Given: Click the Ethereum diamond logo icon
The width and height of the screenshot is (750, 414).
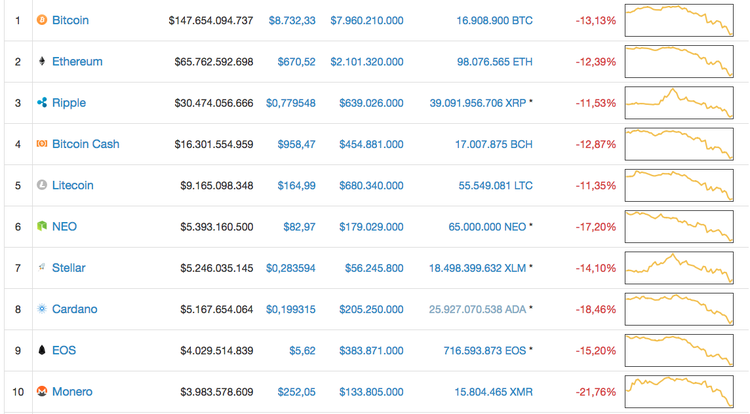Looking at the screenshot, I should click(x=42, y=61).
